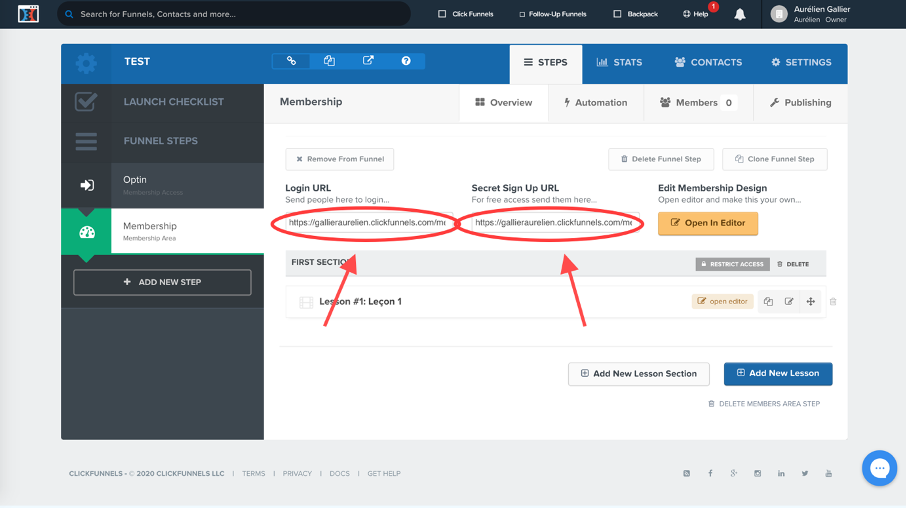Click the Login URL field
The width and height of the screenshot is (906, 508).
point(369,223)
